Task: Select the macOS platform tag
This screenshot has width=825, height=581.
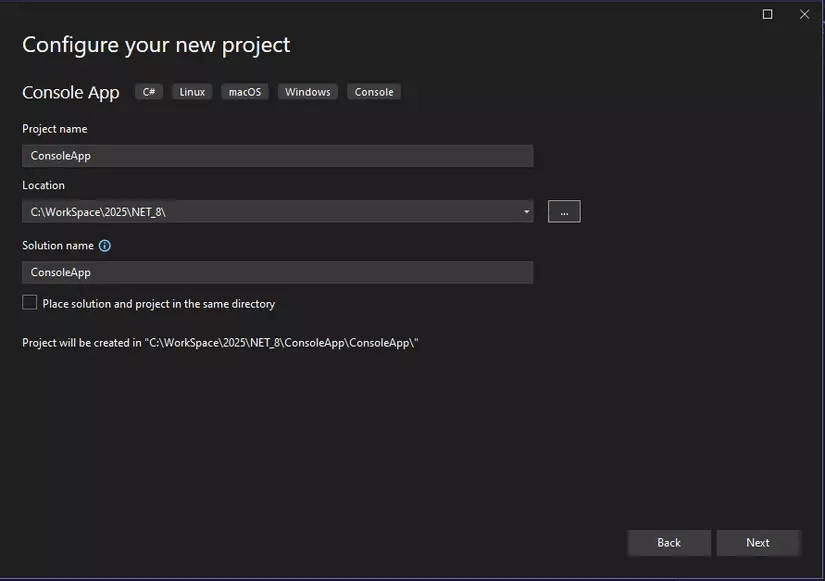Action: [x=244, y=92]
